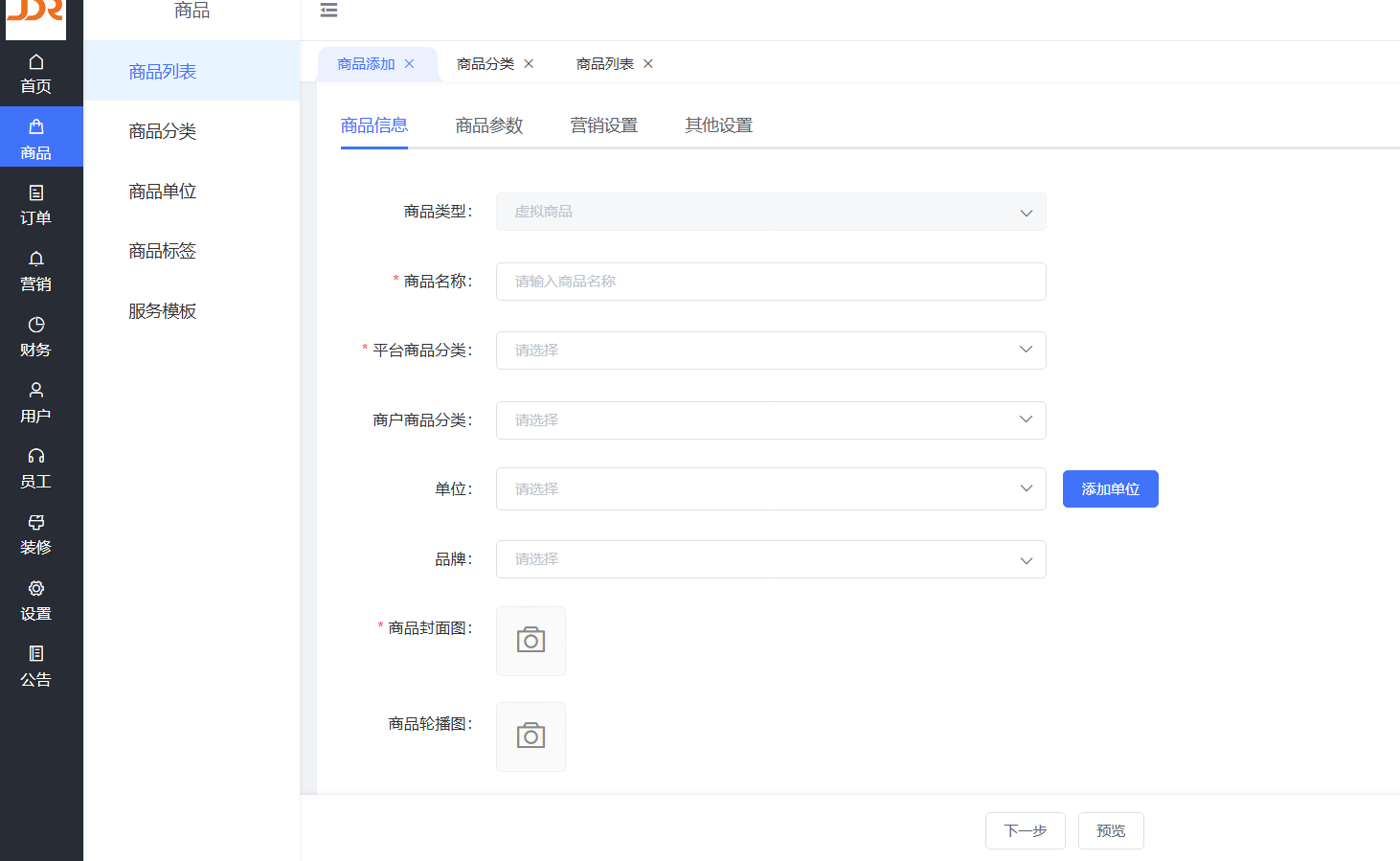Open the 员工 staff headset icon

pyautogui.click(x=36, y=456)
